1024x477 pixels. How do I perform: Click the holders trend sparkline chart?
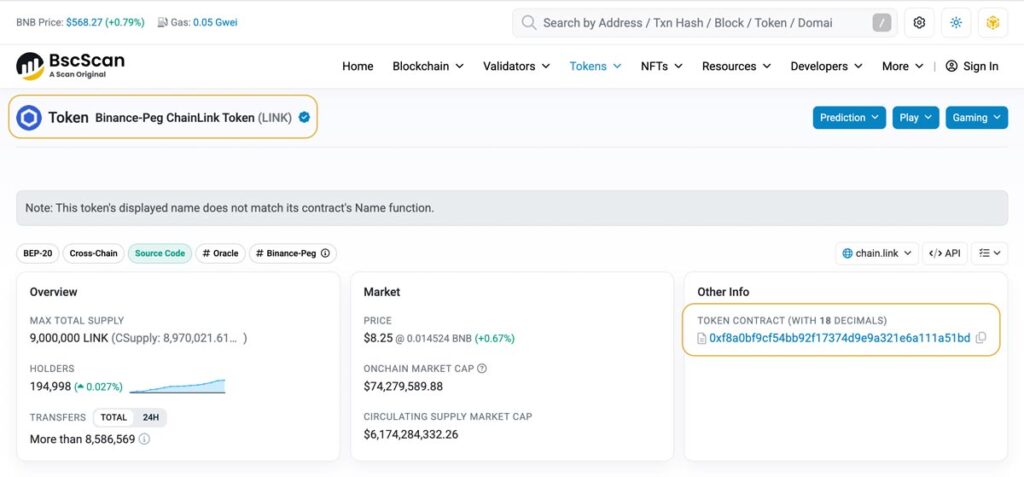(x=178, y=386)
